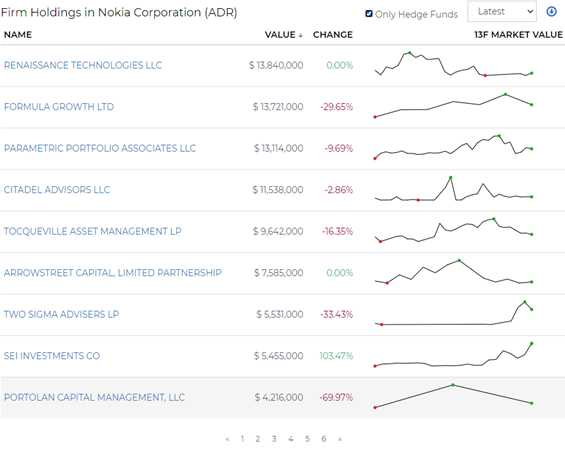
Task: Click the value $ 13,114,000
Action: pos(279,148)
